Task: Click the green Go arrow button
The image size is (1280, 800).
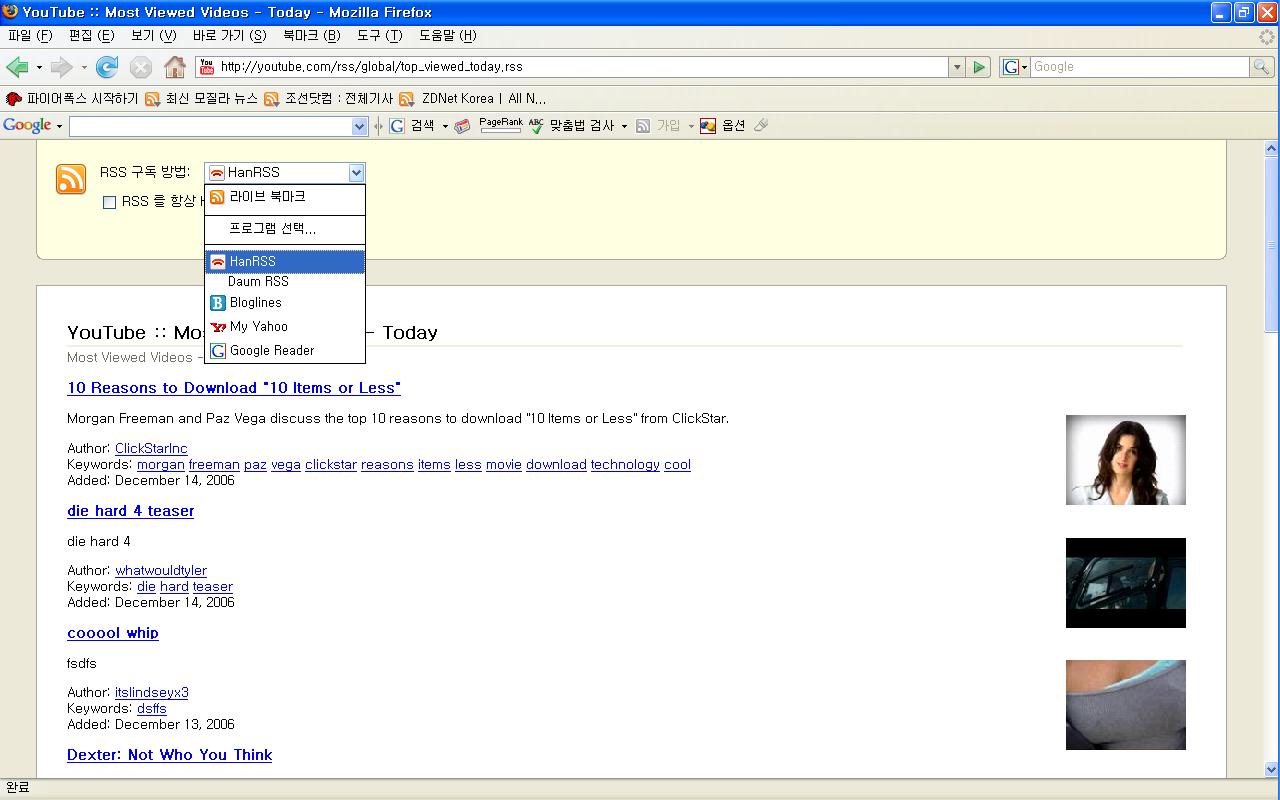Action: tap(979, 67)
